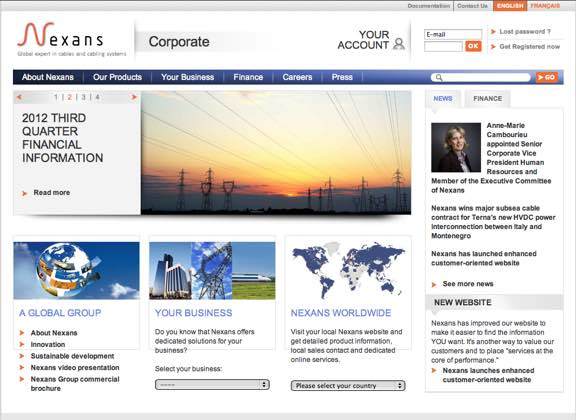The height and width of the screenshot is (420, 576).
Task: Click the OK login button
Action: [x=473, y=46]
